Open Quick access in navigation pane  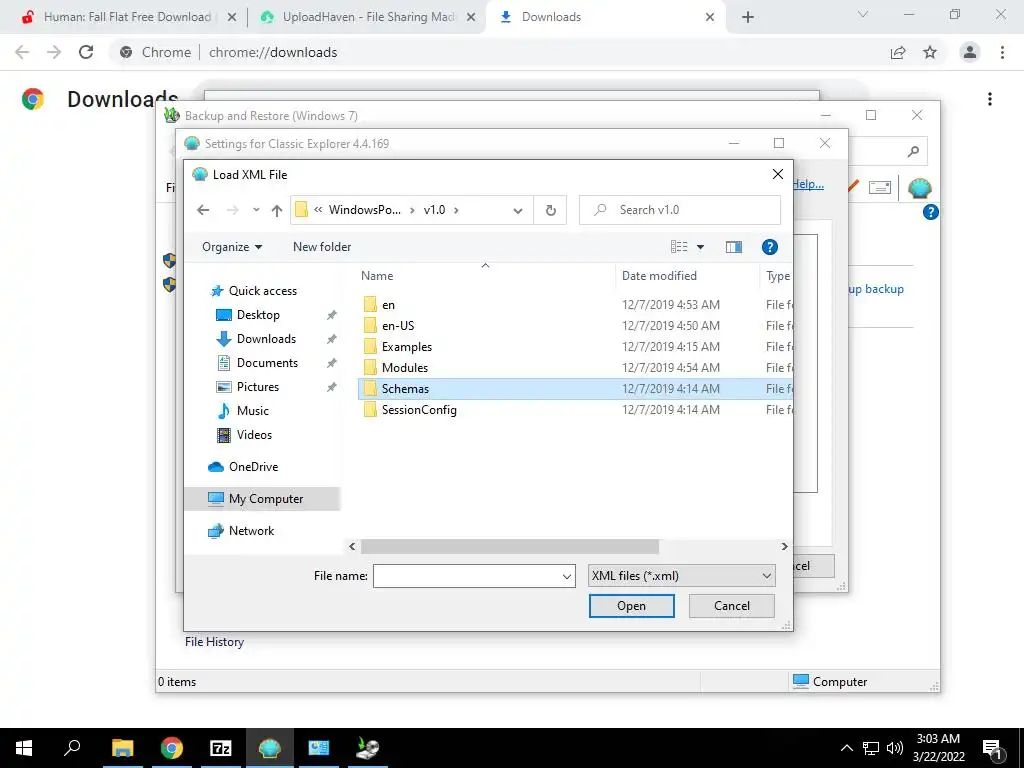(263, 291)
